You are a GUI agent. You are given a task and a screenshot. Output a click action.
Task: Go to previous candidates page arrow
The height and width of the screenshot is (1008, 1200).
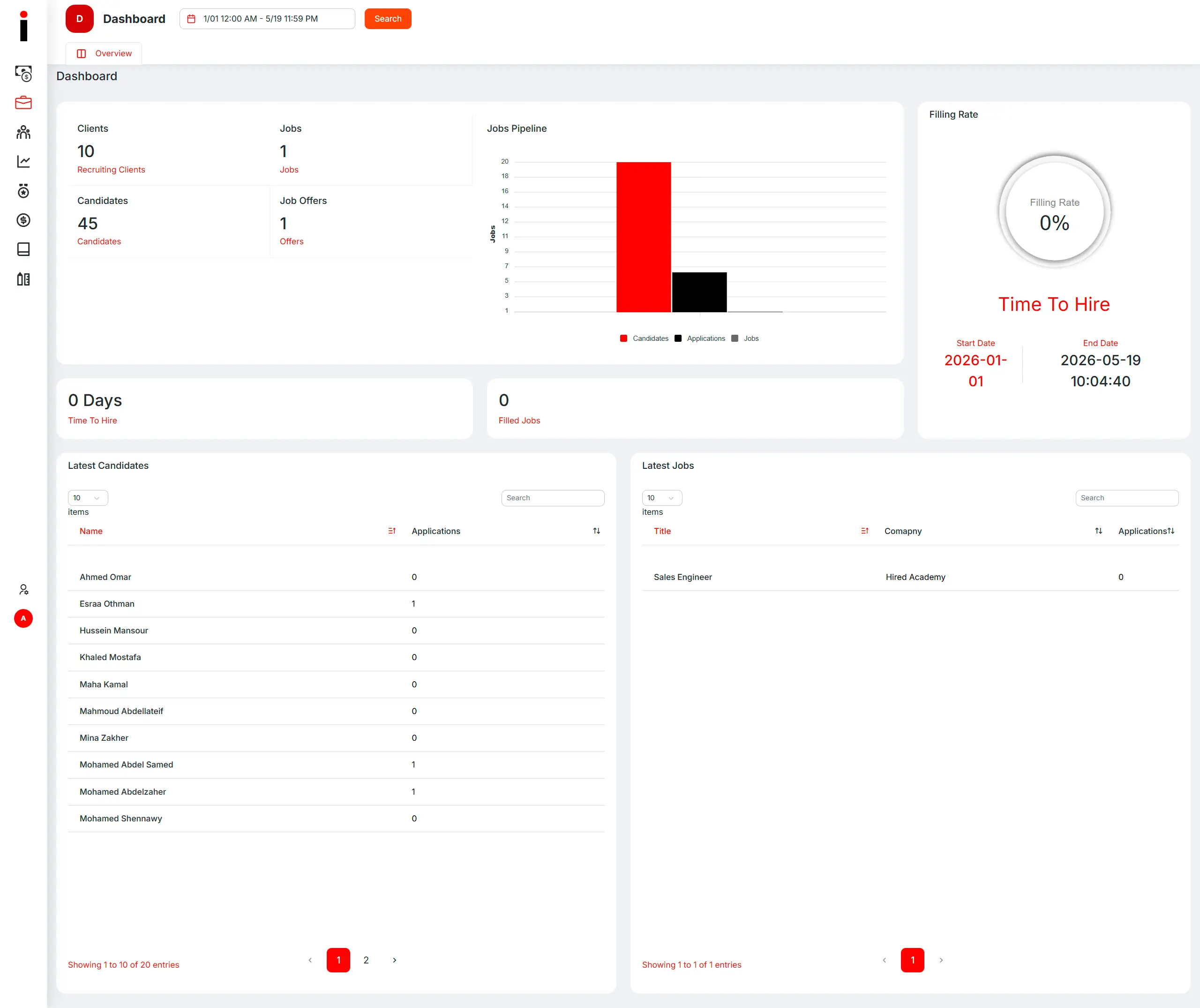click(310, 960)
